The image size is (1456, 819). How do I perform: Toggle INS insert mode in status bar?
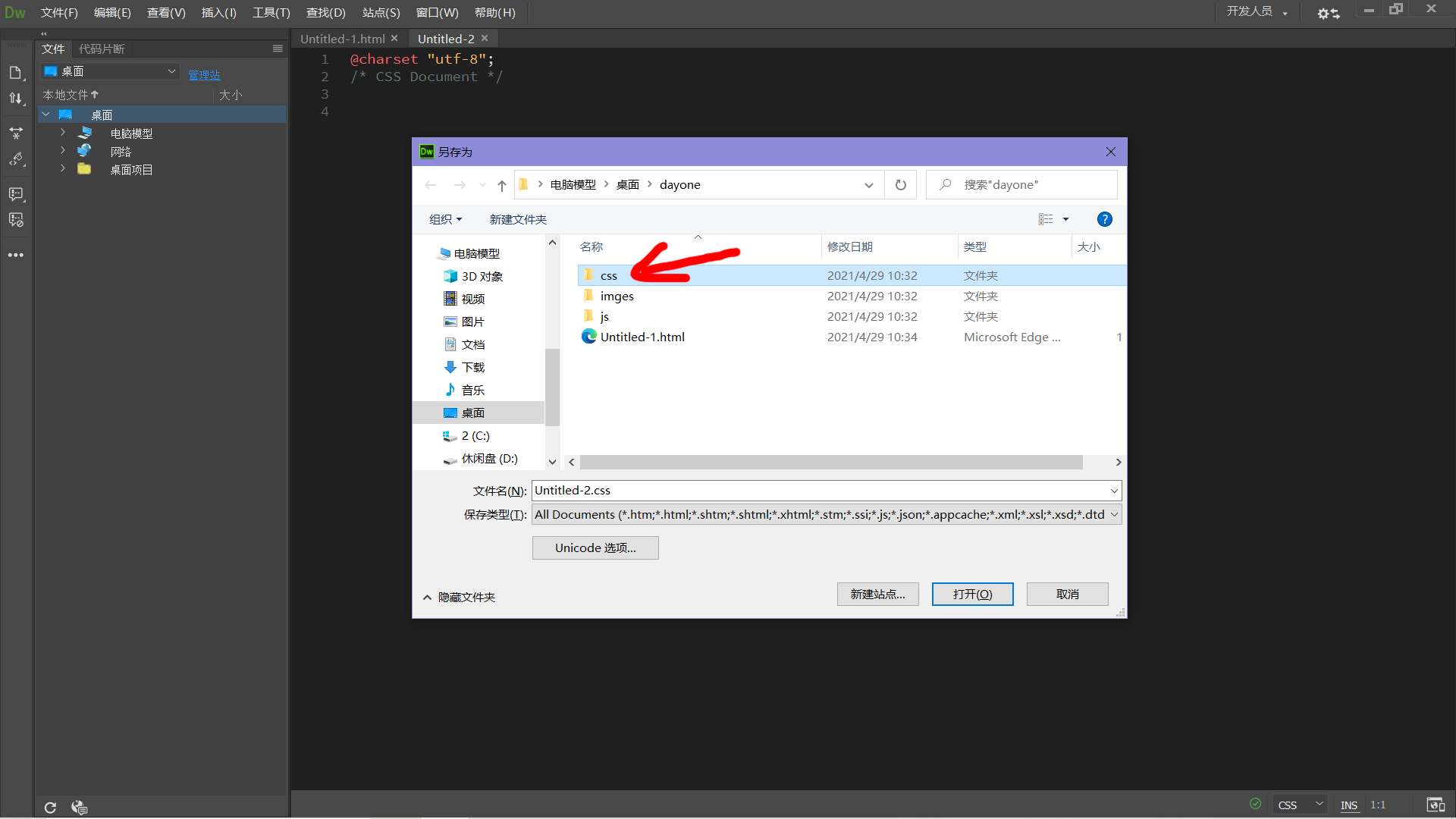click(x=1349, y=805)
